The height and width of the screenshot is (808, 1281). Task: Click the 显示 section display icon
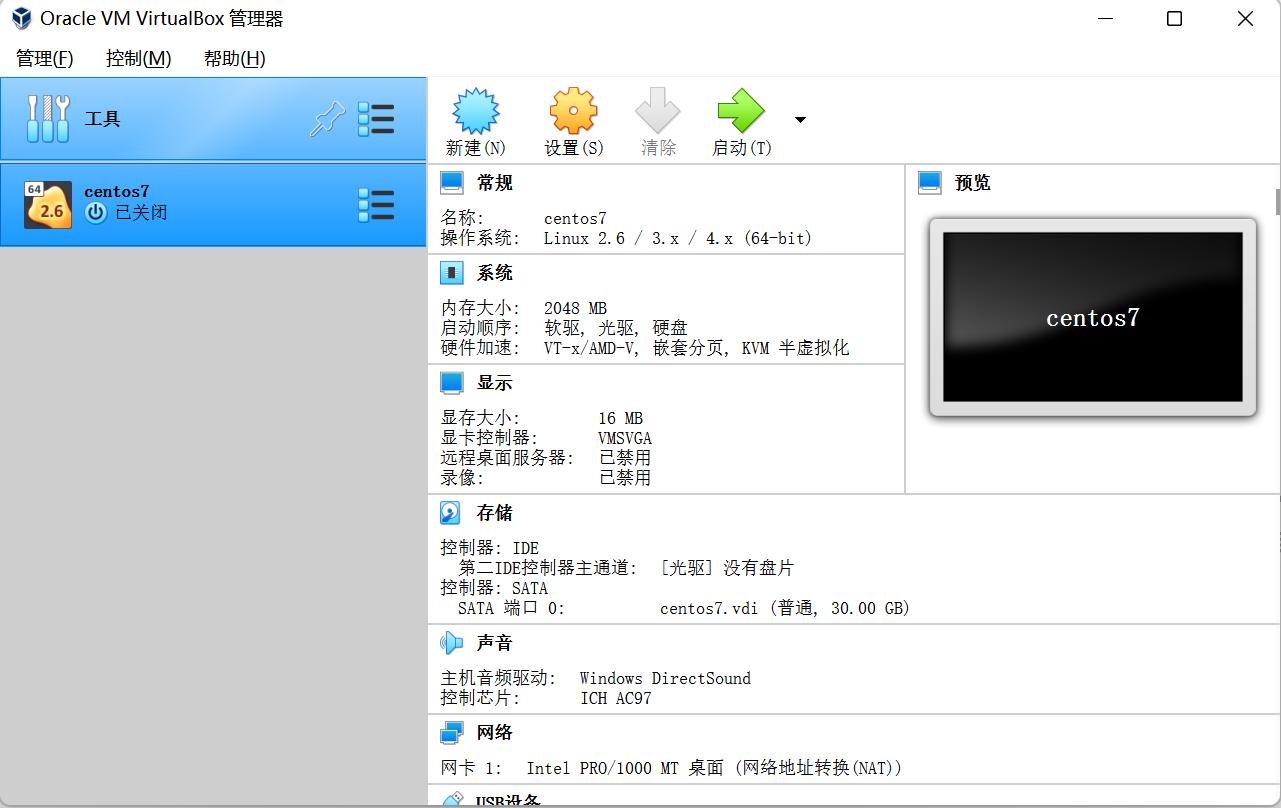click(x=452, y=383)
